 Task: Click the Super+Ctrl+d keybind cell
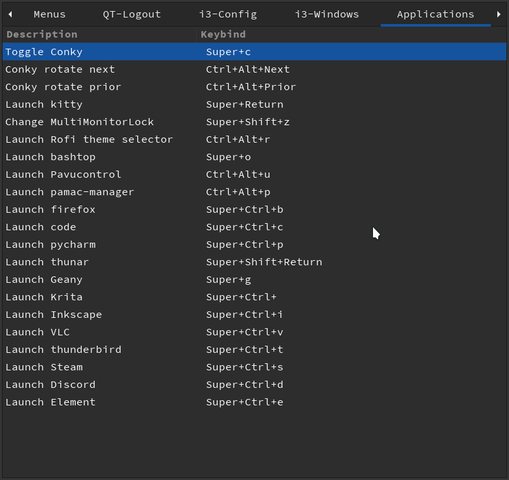pyautogui.click(x=245, y=384)
